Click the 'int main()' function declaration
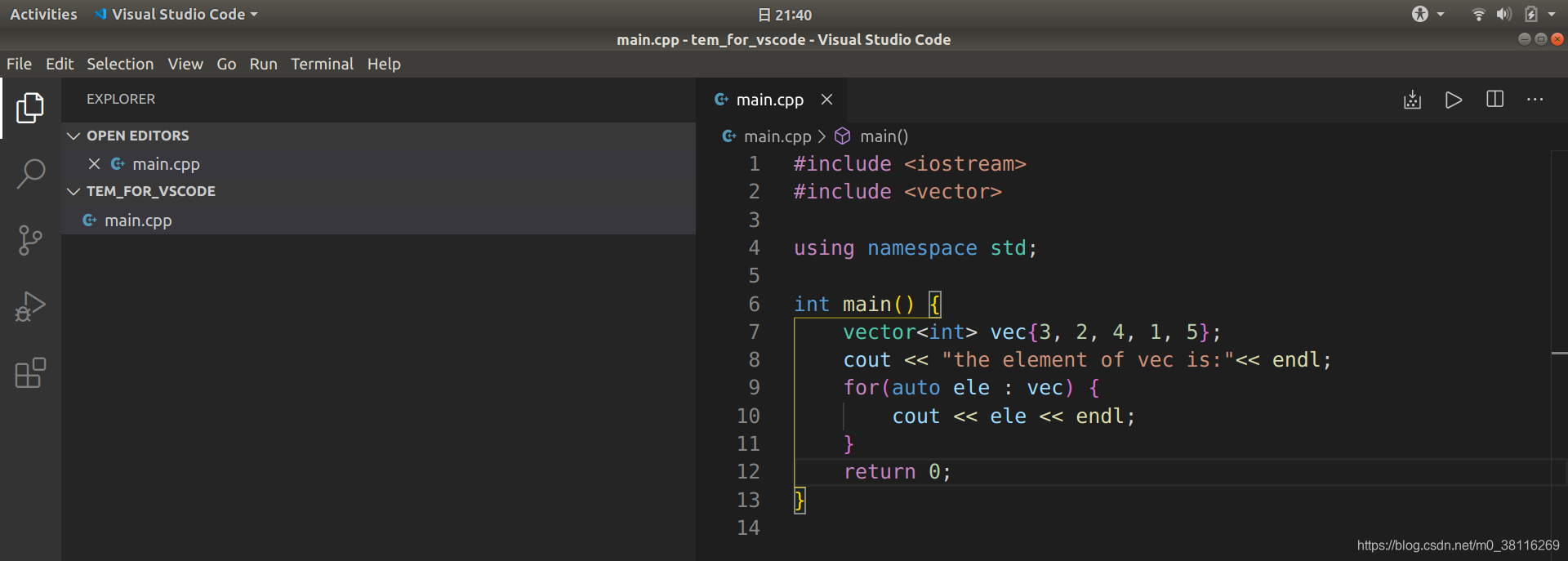The image size is (1568, 561). click(853, 304)
